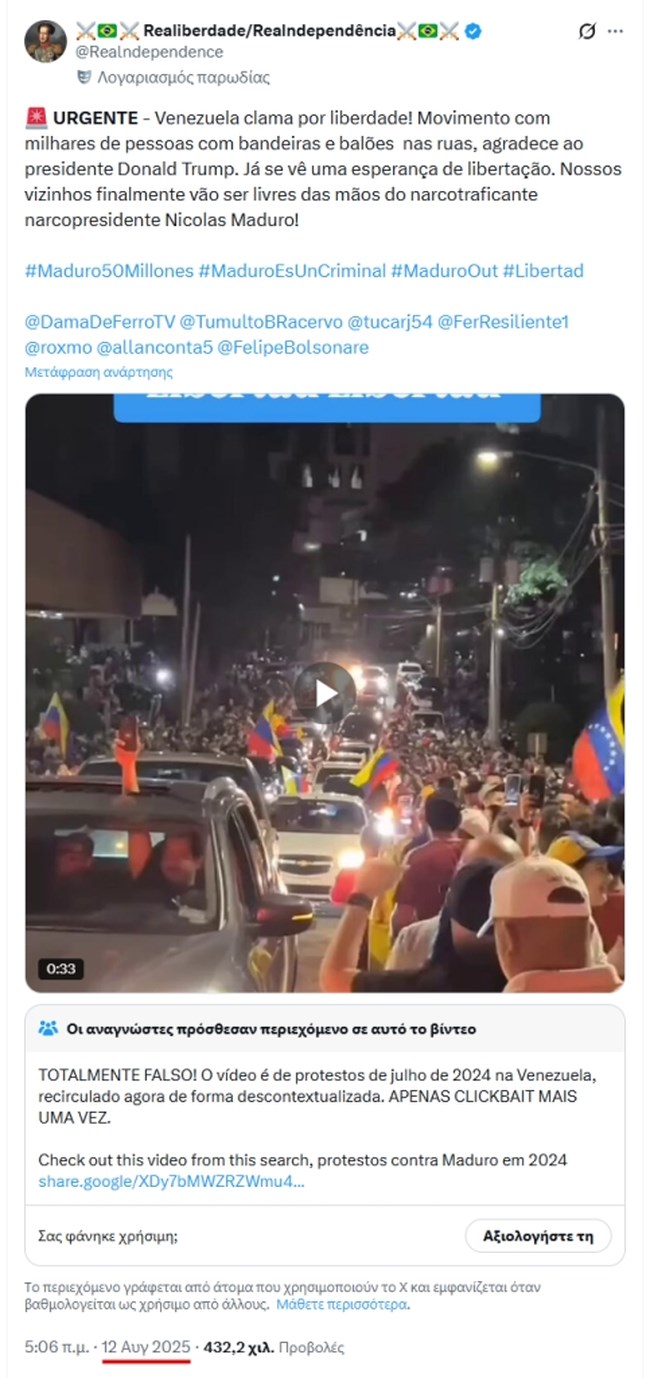Open the @DamaDeFerroTV mention
The image size is (650, 1378).
[x=100, y=322]
